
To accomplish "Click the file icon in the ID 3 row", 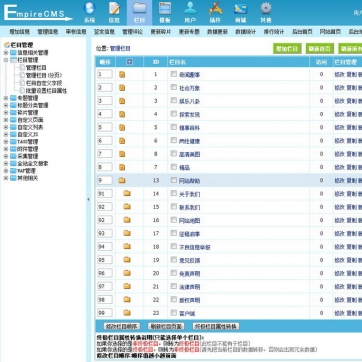I will tap(122, 101).
